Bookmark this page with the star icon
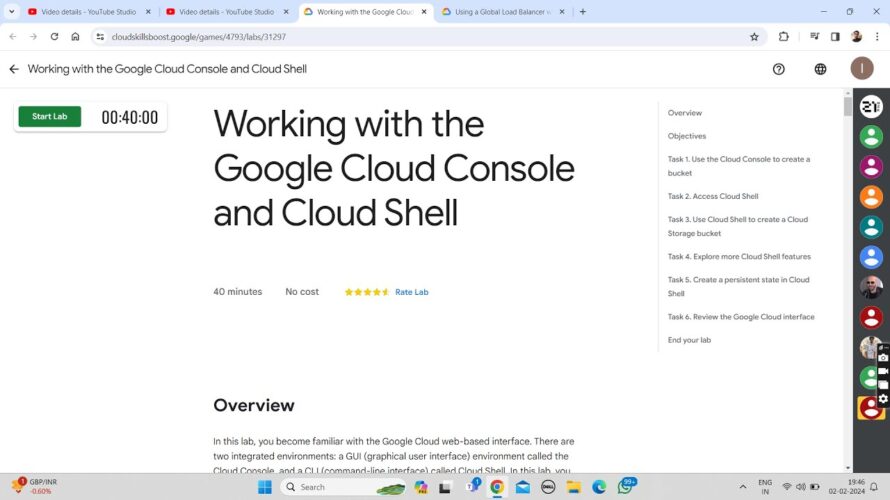 click(x=754, y=37)
